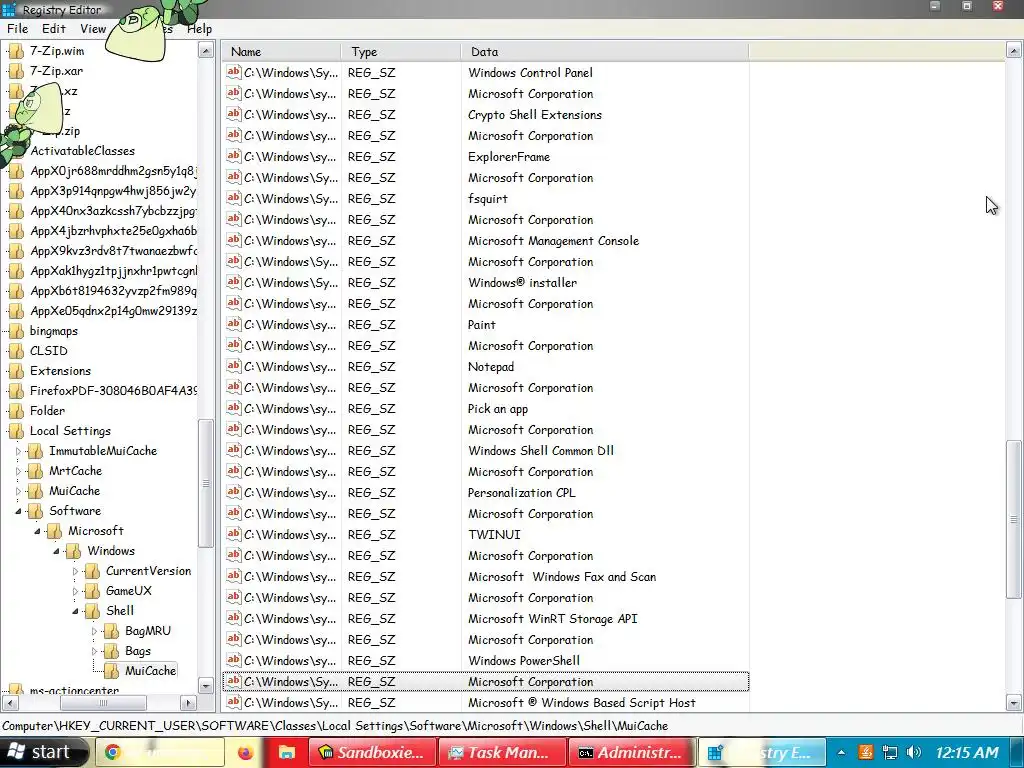Select the ActivatableClasses key
Screen dimensions: 1024x768
click(x=82, y=151)
